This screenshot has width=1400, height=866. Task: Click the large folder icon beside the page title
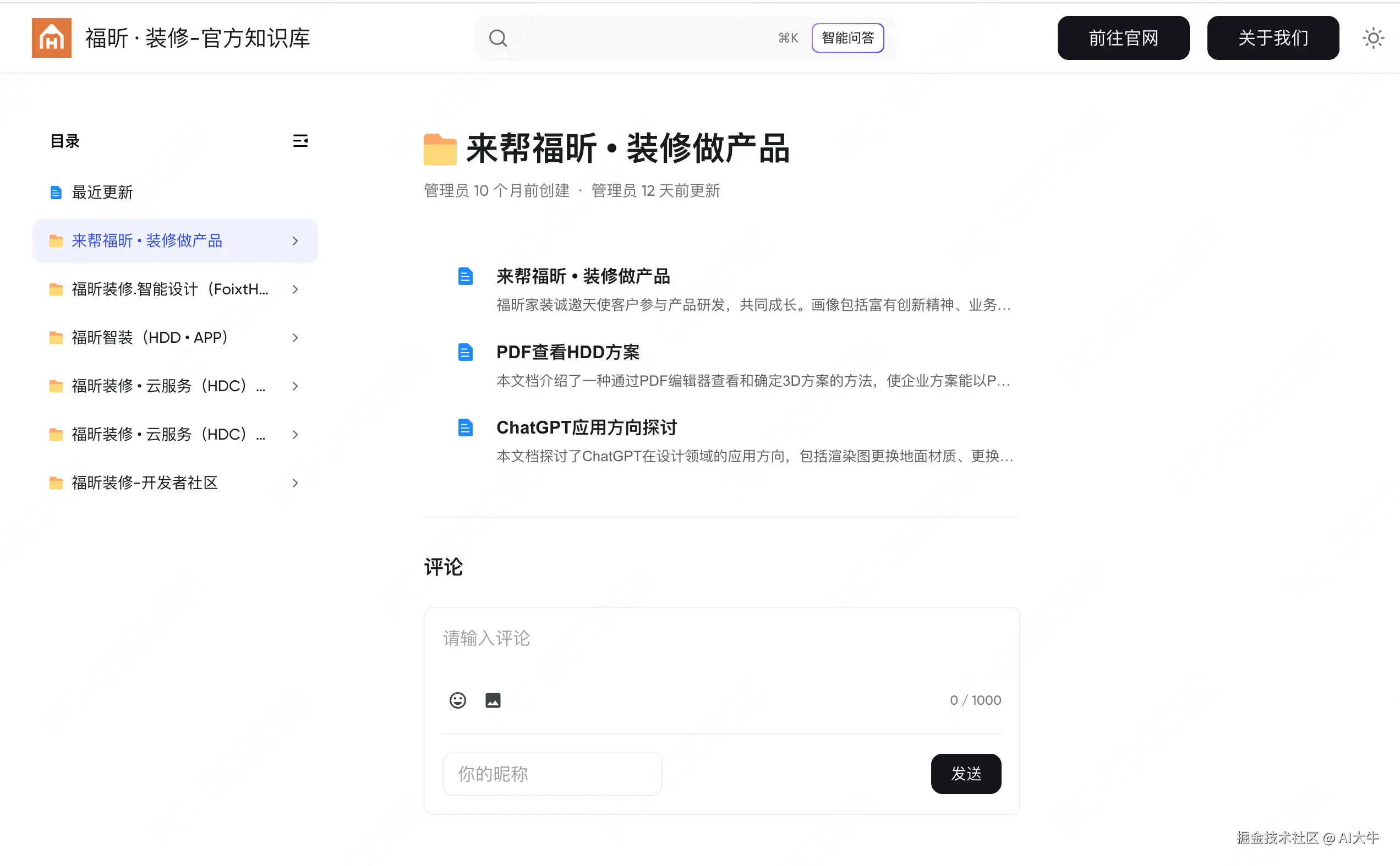(x=439, y=150)
